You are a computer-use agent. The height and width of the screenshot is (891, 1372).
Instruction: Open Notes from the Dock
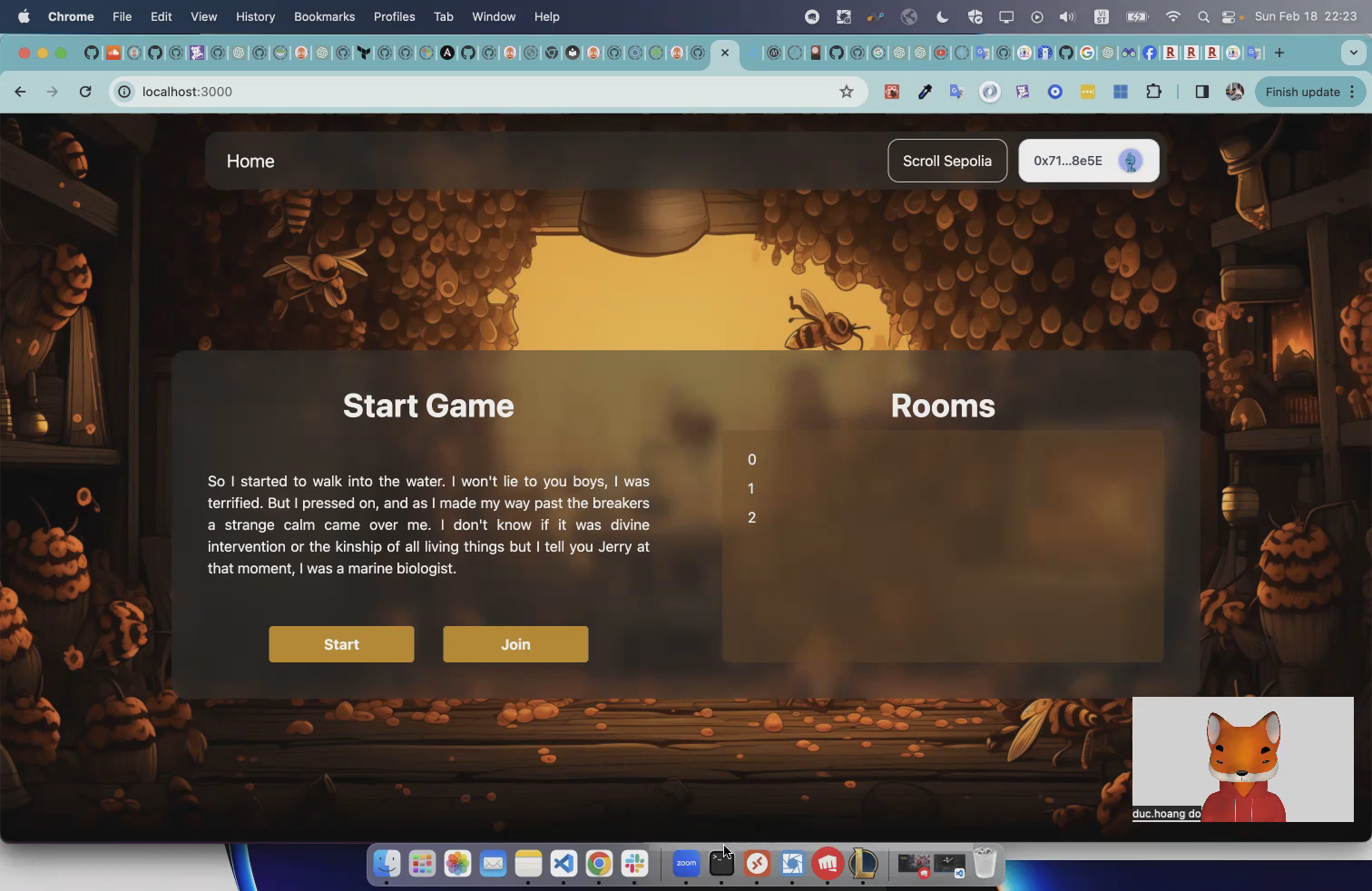tap(528, 863)
